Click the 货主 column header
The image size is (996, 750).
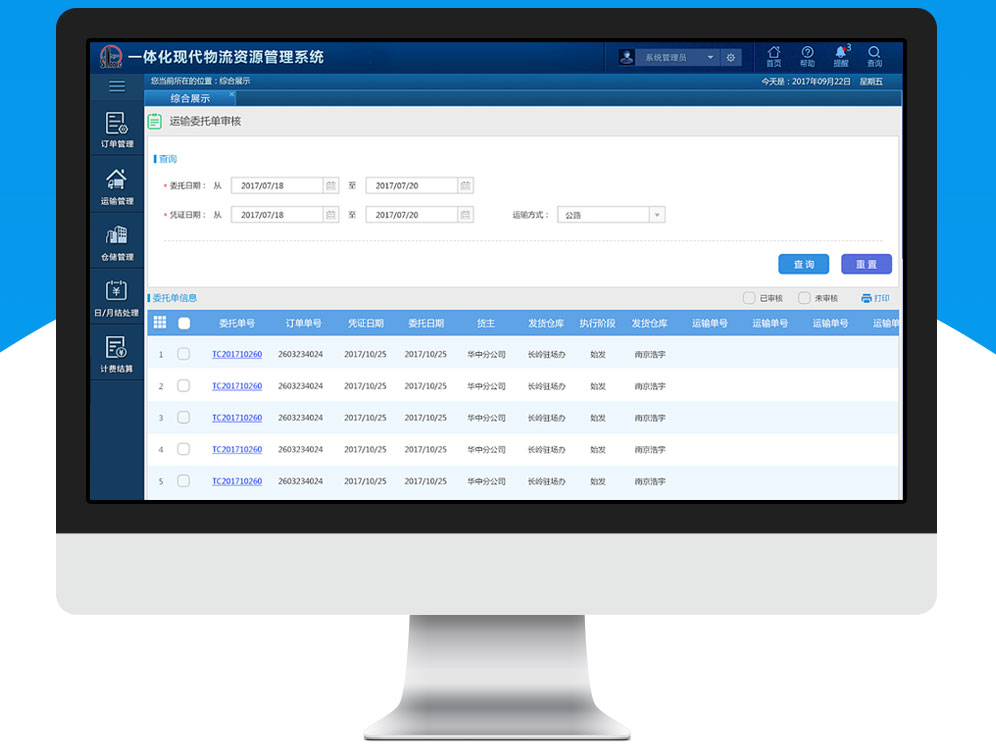coord(486,323)
